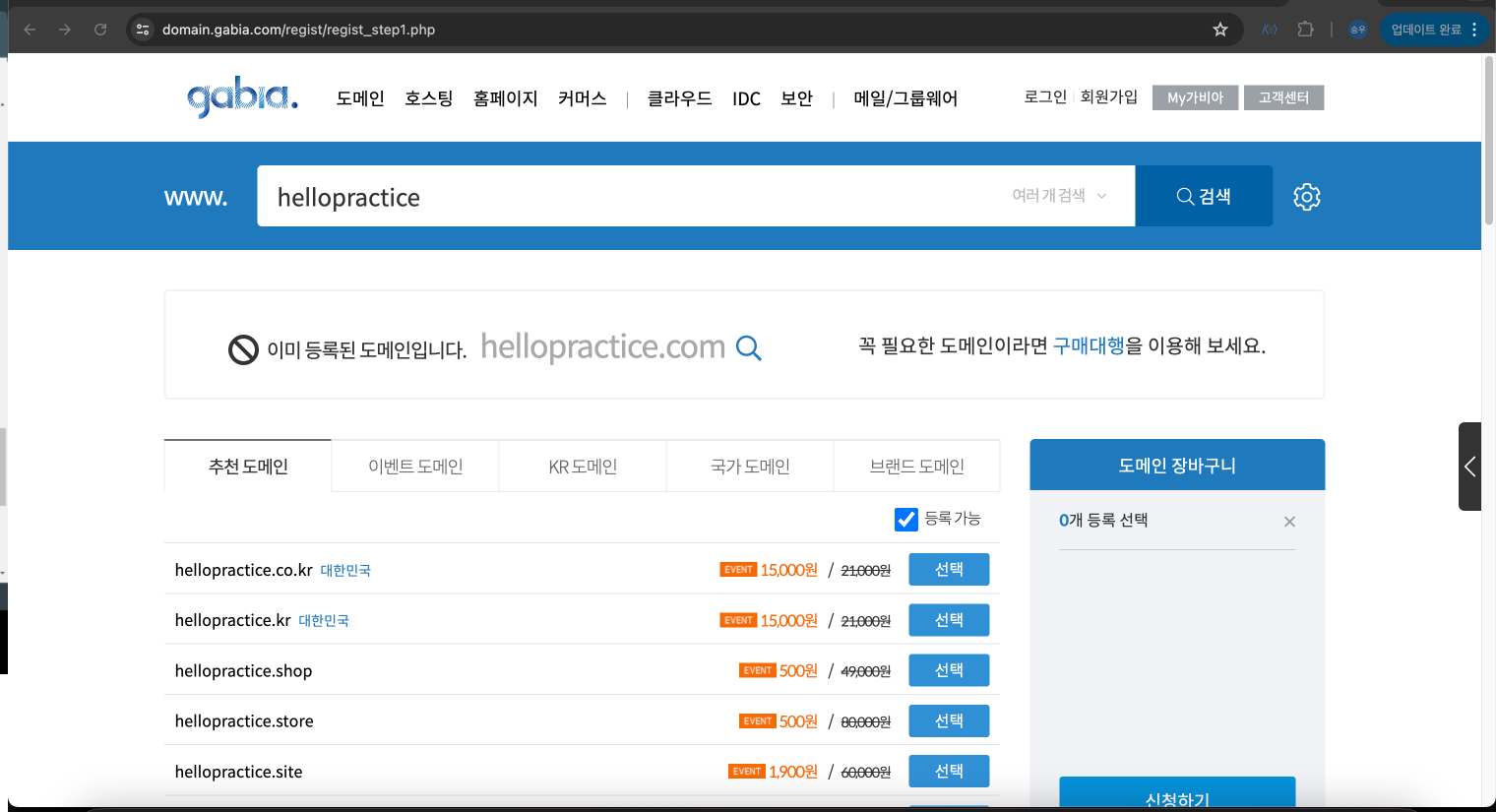The image size is (1496, 812).
Task: Open the 여러개검색 dropdown
Action: tap(1059, 196)
